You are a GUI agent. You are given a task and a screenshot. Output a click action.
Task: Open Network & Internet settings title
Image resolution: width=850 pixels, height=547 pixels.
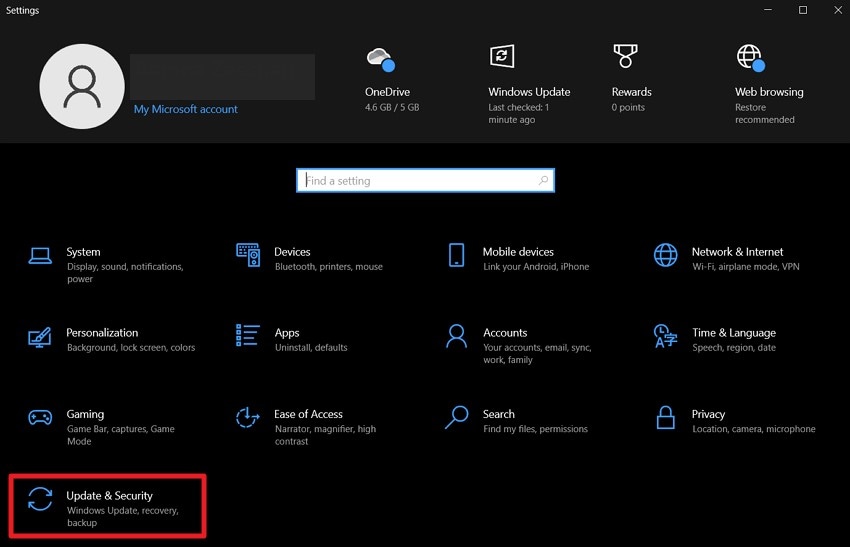(x=737, y=252)
